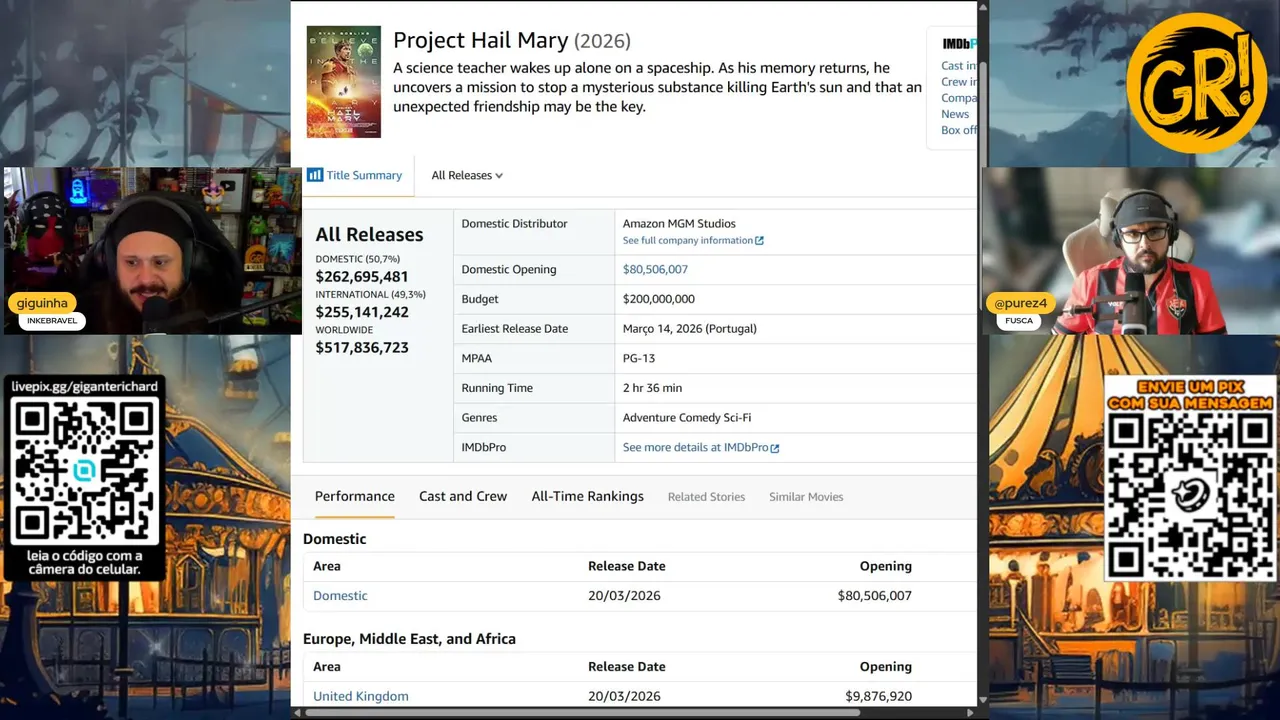The width and height of the screenshot is (1280, 720).
Task: Open the Similar Movies tab
Action: click(x=806, y=497)
